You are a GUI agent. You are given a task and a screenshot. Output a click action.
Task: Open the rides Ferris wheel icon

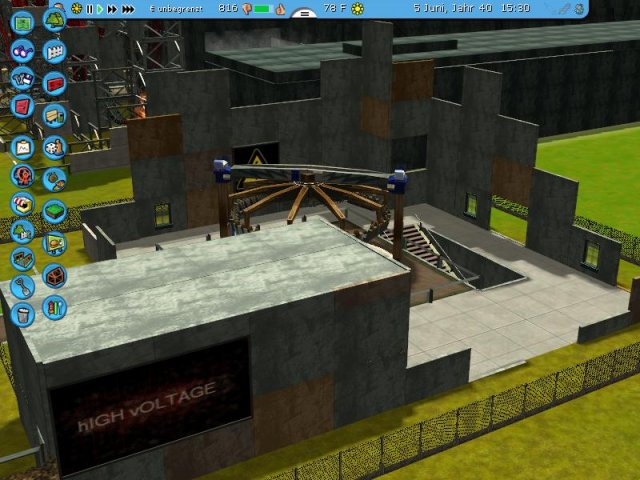tap(22, 176)
